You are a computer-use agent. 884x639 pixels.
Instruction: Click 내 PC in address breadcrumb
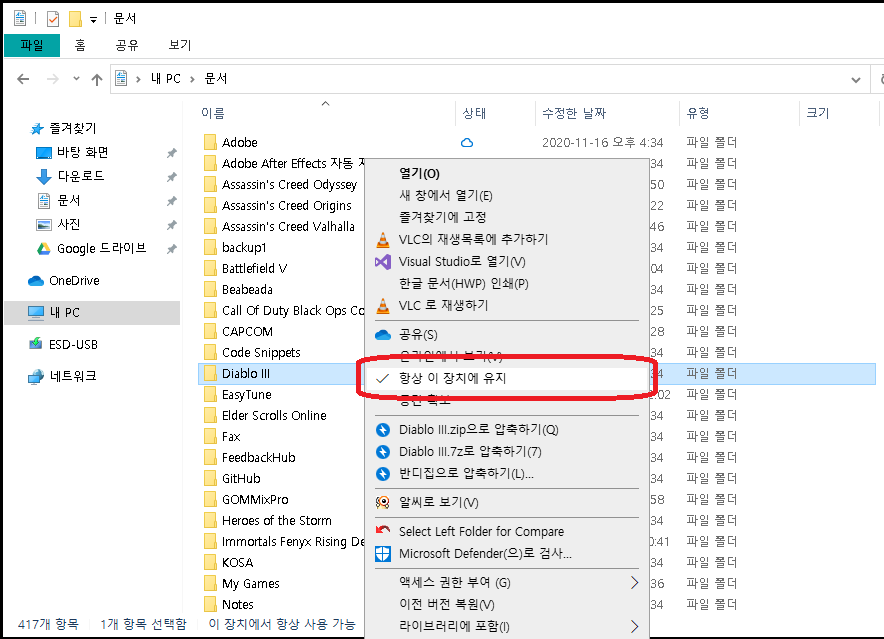coord(166,78)
